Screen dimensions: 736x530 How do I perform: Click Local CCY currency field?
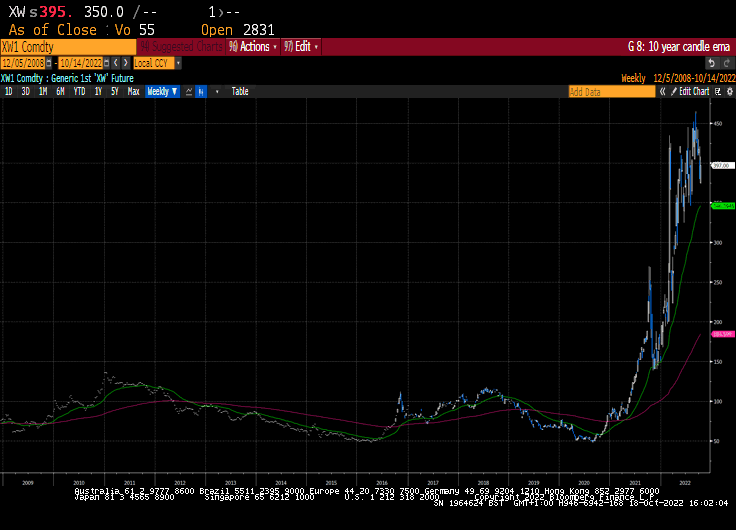pos(154,63)
